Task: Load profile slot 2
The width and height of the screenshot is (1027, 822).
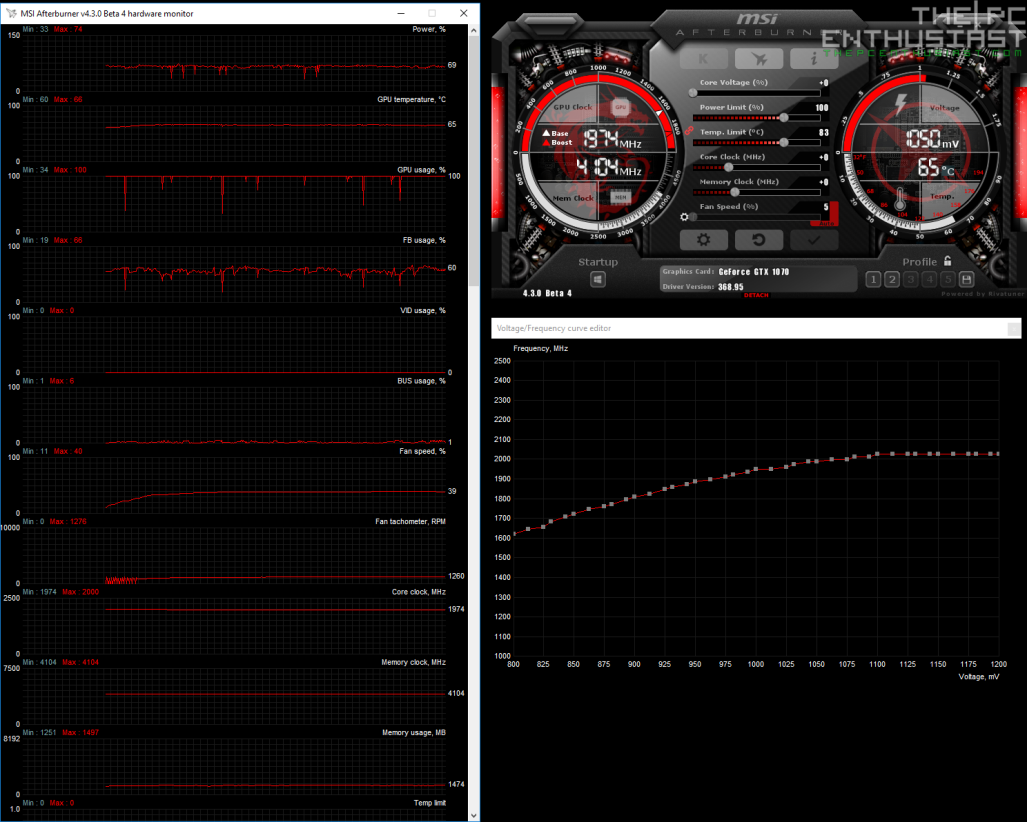Action: tap(892, 280)
